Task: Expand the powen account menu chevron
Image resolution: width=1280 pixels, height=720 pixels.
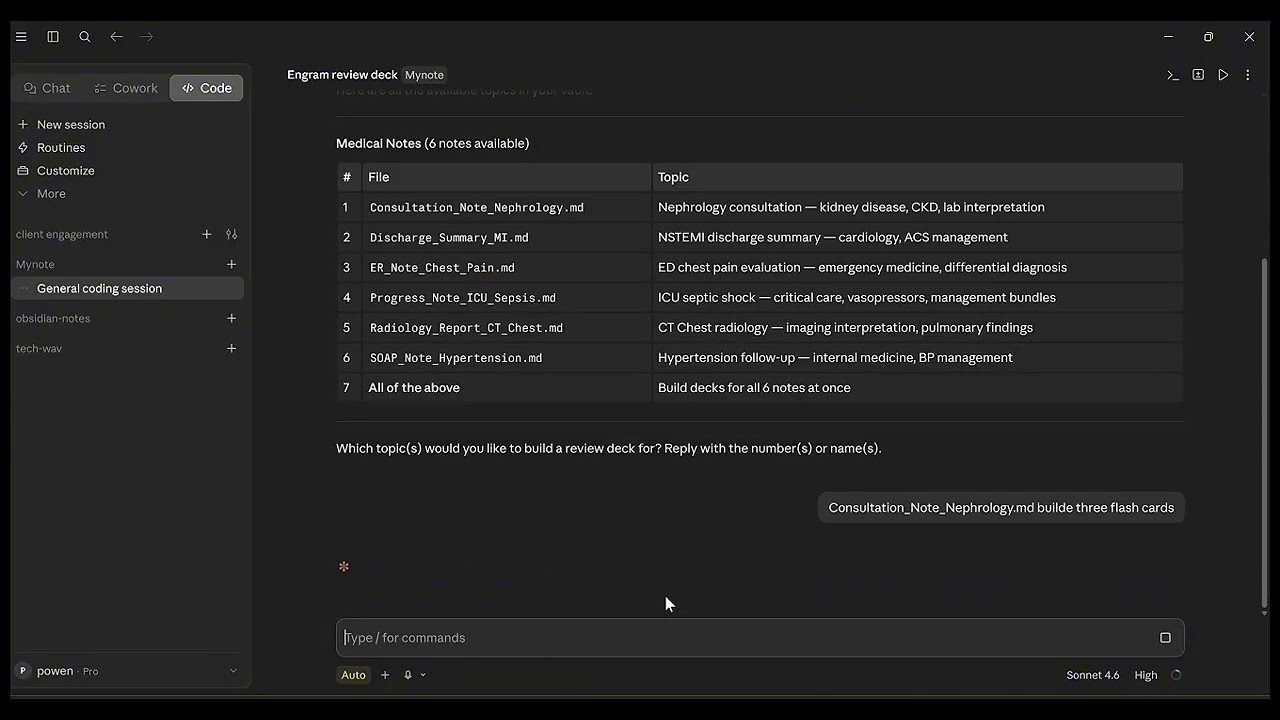Action: click(x=233, y=671)
